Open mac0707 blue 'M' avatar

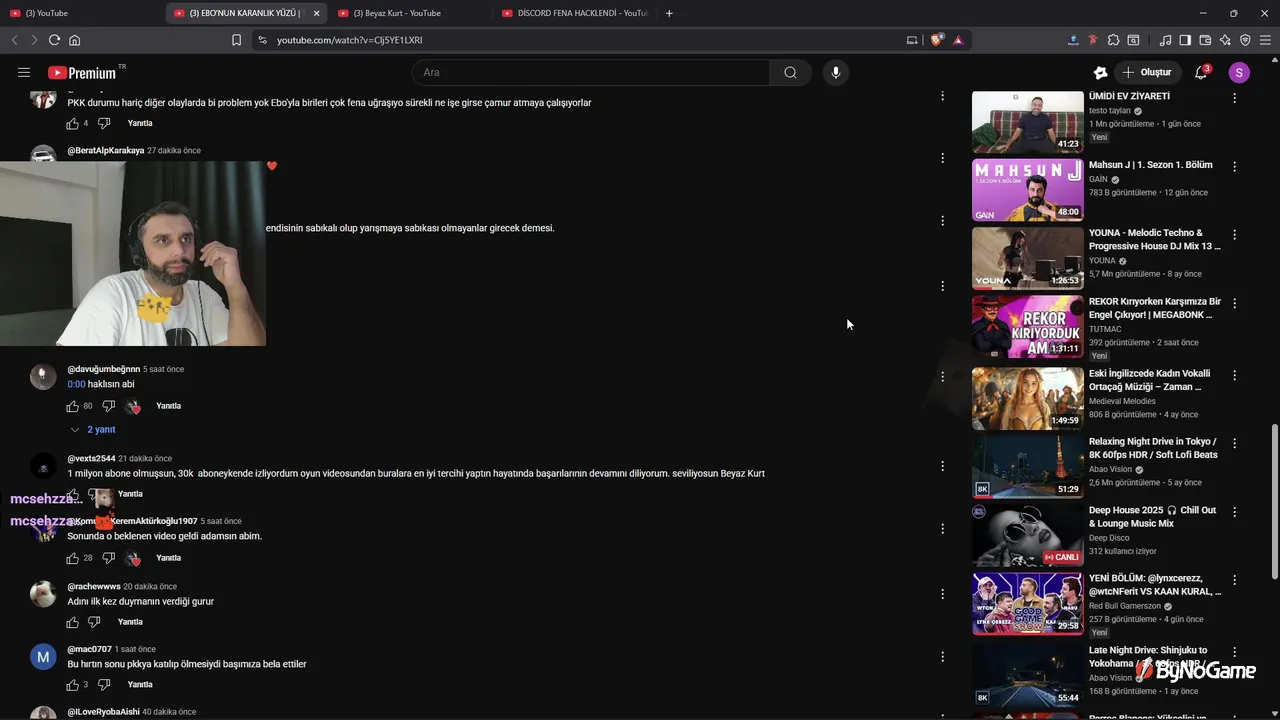pyautogui.click(x=43, y=657)
